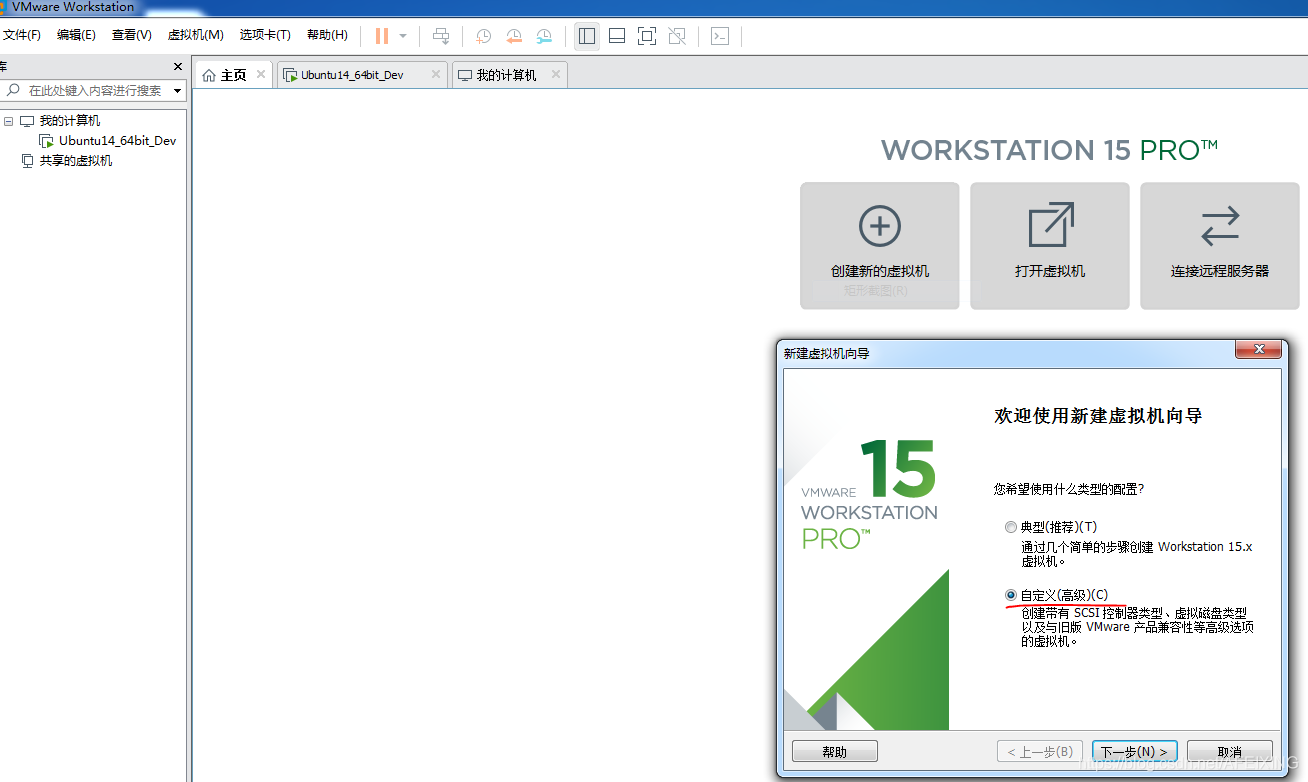Viewport: 1308px width, 782px height.
Task: Click the library search input field
Action: tap(93, 90)
